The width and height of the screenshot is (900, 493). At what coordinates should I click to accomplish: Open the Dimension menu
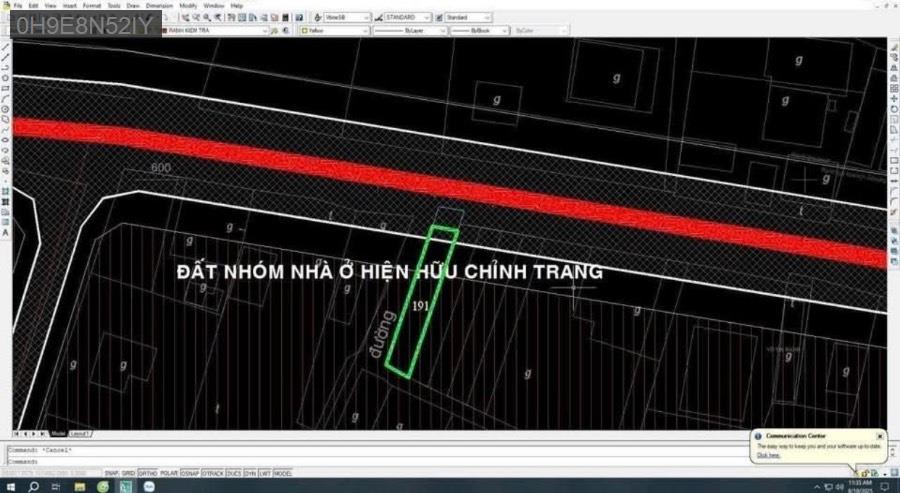click(159, 5)
